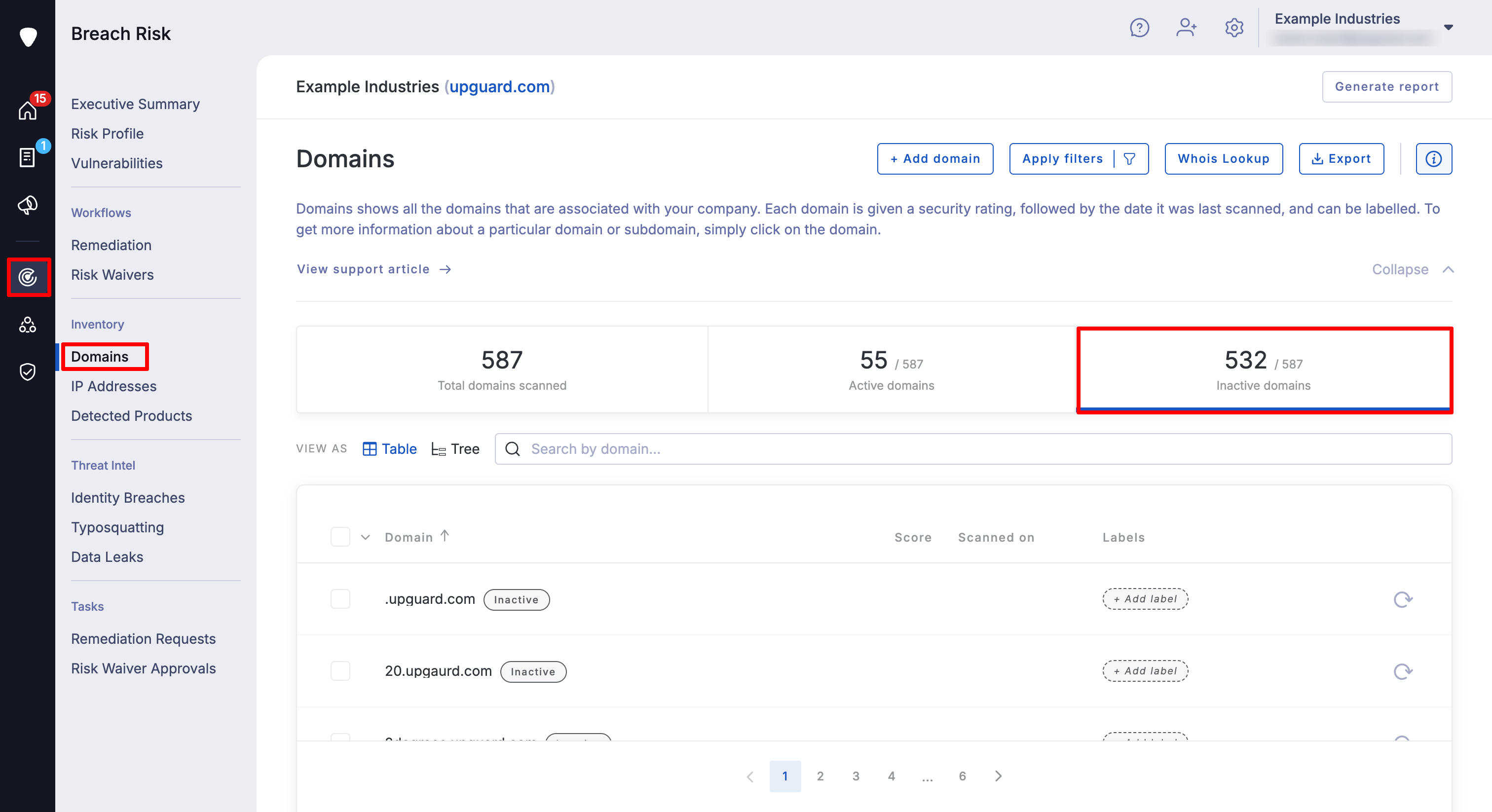The image size is (1492, 812).
Task: Open Active domains tab
Action: (x=891, y=369)
